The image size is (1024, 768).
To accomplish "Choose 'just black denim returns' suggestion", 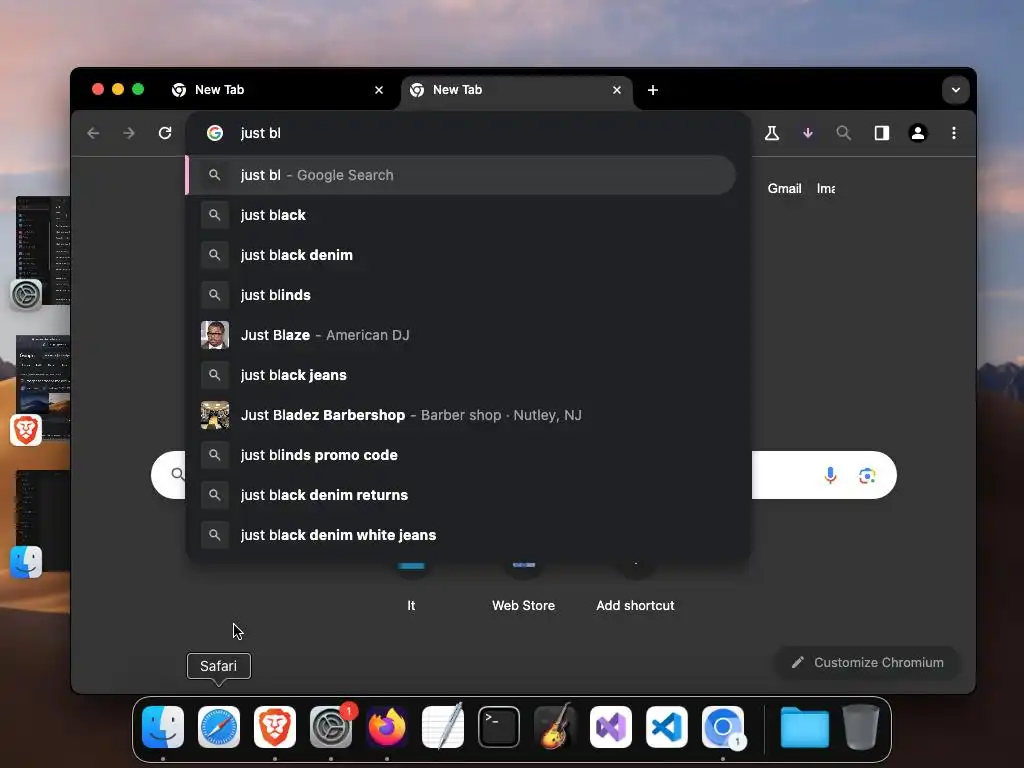I will (x=461, y=495).
